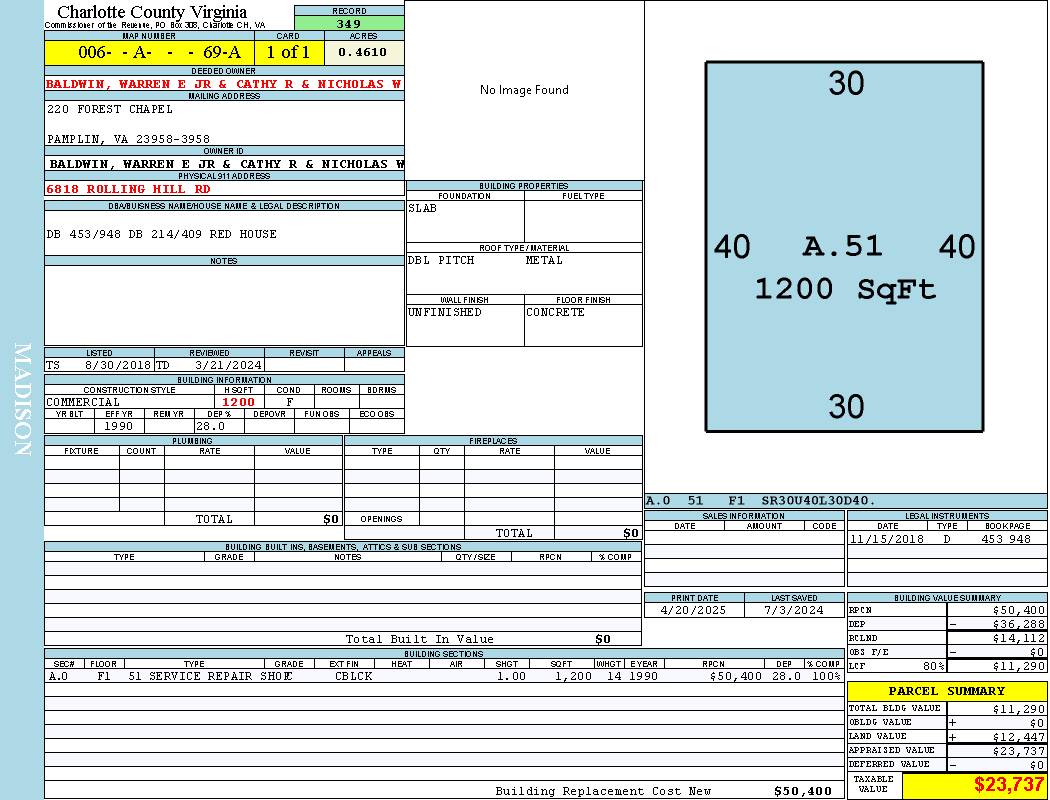Click the reviewed date 3/21/2024
The width and height of the screenshot is (1050, 800).
[205, 365]
